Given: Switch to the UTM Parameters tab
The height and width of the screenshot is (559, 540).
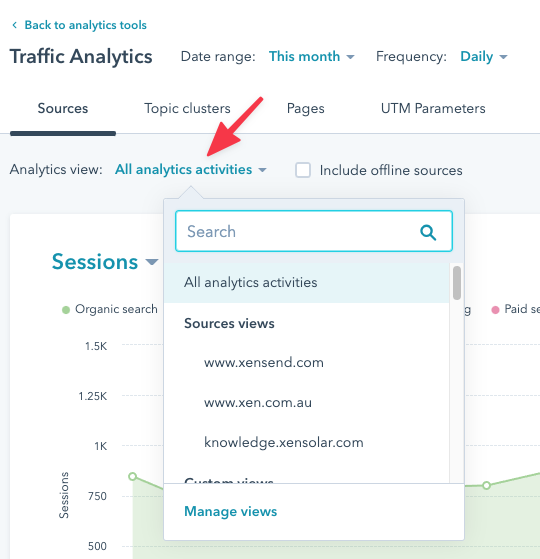Looking at the screenshot, I should 433,108.
